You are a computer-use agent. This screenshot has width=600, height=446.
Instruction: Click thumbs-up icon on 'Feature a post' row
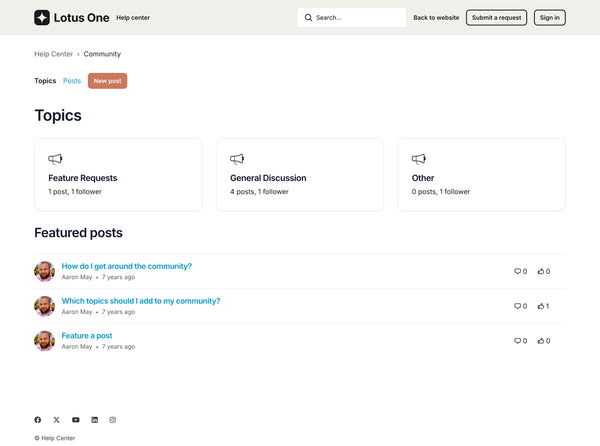[x=541, y=341]
